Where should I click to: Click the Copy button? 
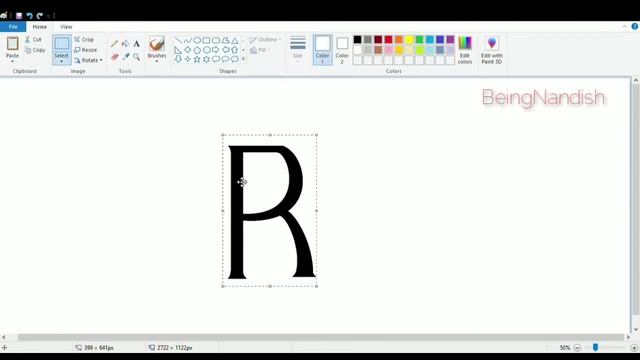(35, 50)
